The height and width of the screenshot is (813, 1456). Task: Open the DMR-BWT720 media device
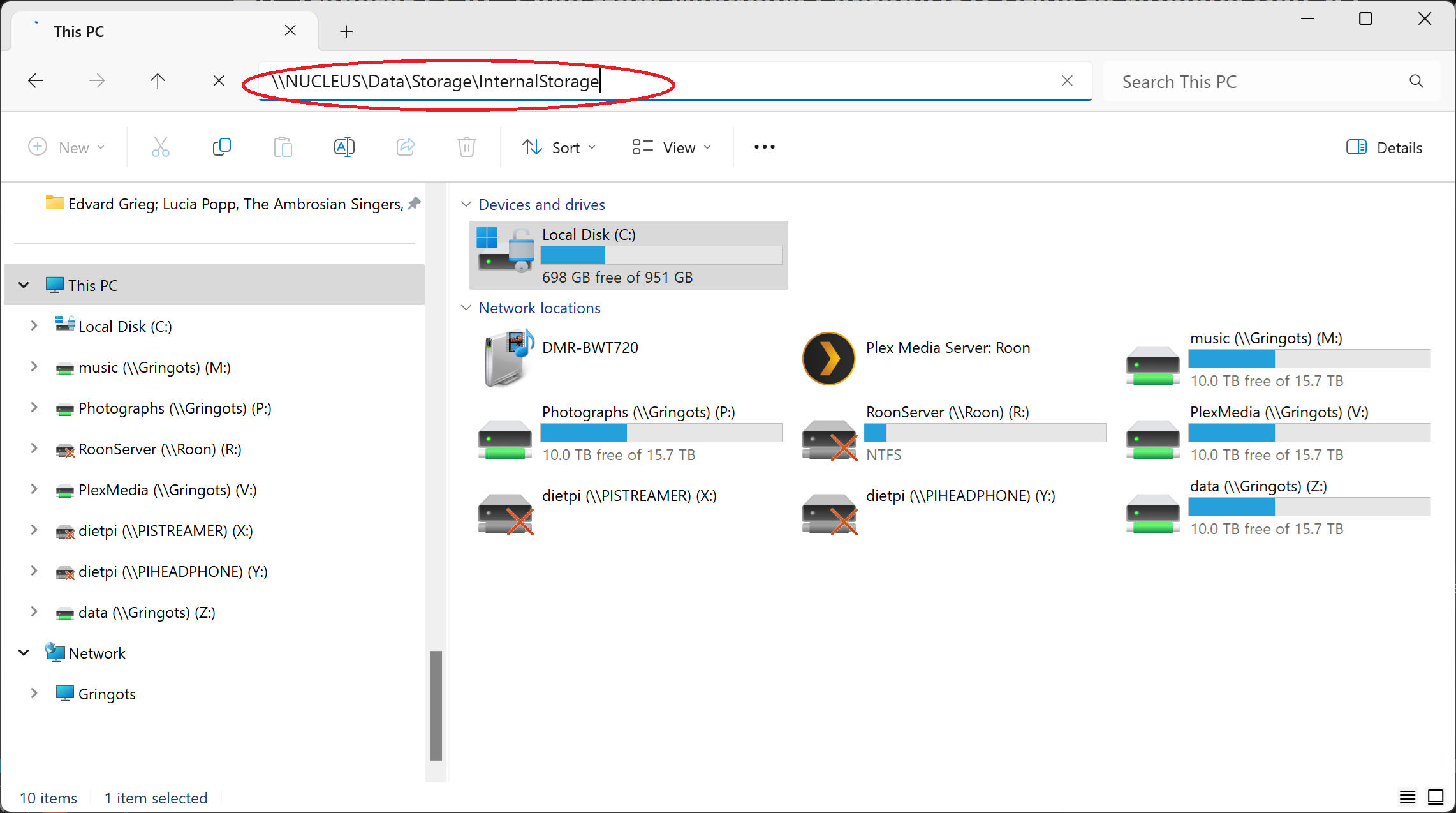coord(507,358)
